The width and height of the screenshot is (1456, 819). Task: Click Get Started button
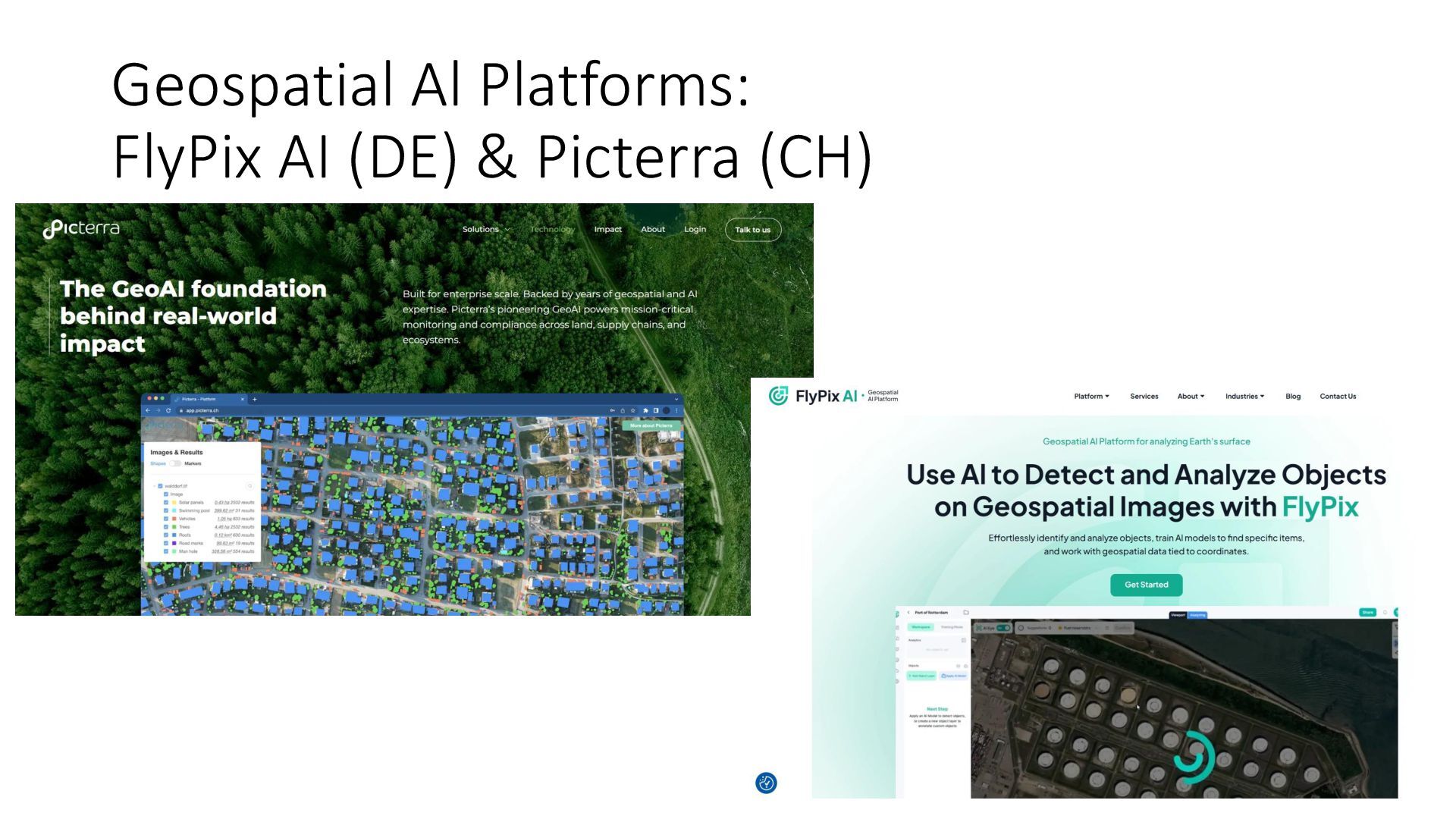1146,585
